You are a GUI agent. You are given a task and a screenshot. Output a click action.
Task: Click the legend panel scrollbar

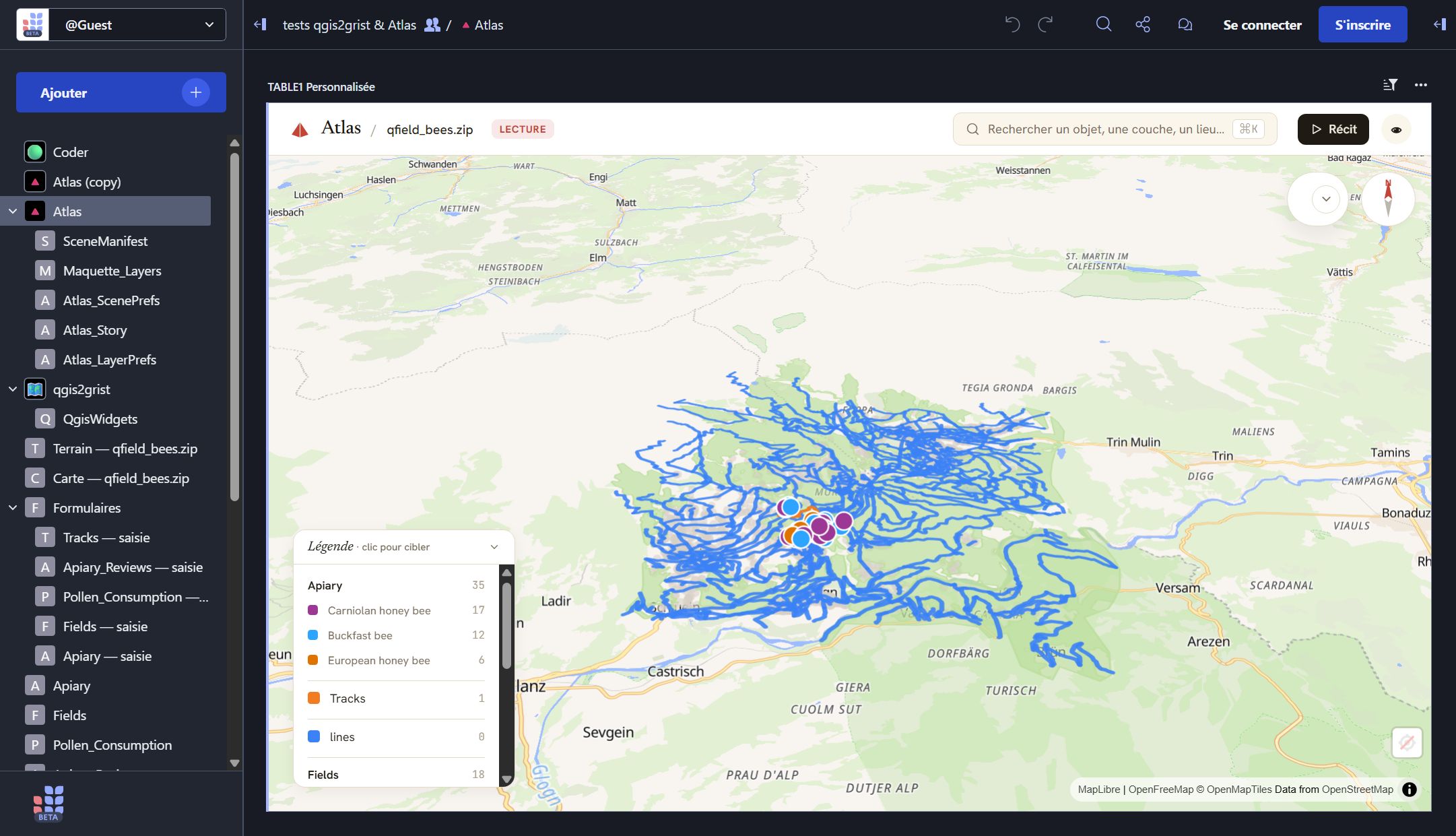[506, 626]
